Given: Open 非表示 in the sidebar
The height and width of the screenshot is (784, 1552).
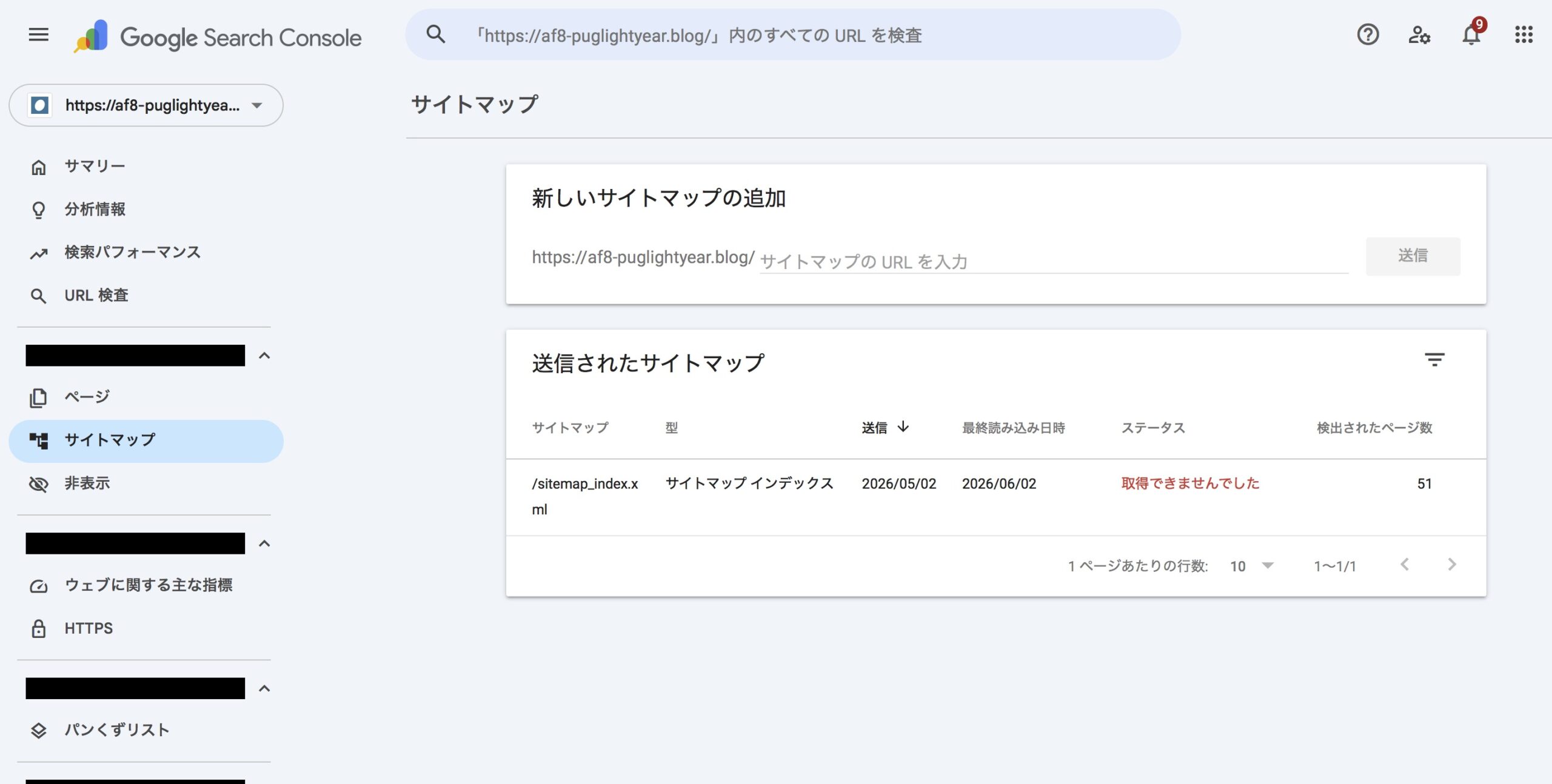Looking at the screenshot, I should click(146, 483).
